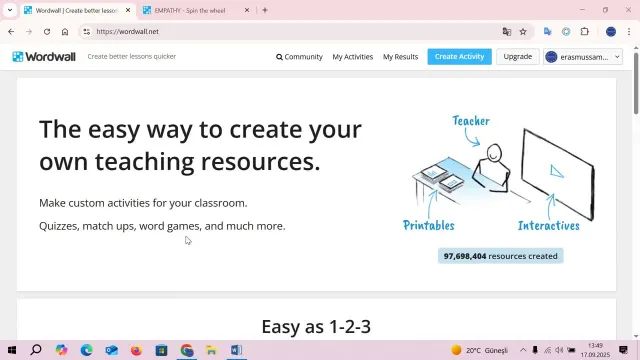This screenshot has width=640, height=360.
Task: Click the translate page icon
Action: tap(507, 31)
